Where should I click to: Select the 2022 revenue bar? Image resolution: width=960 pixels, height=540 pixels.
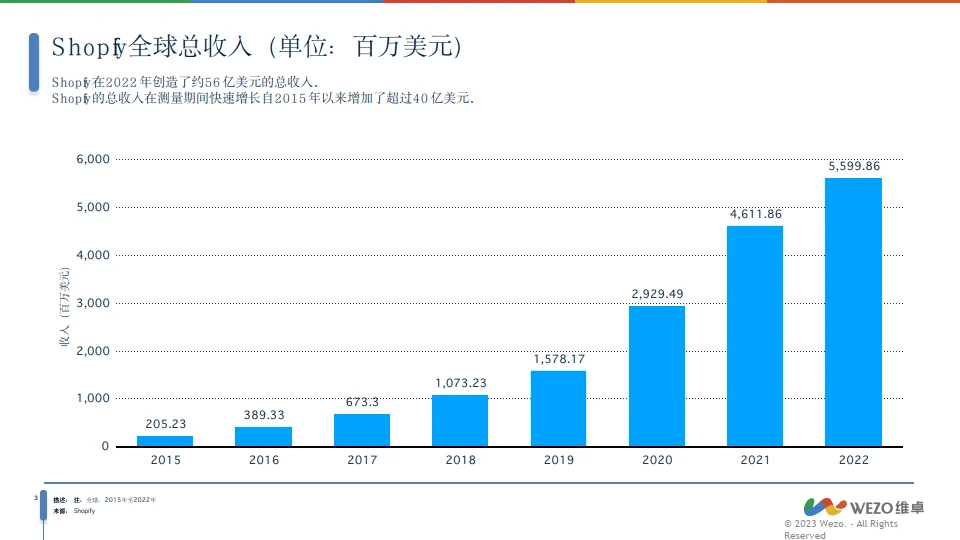point(853,312)
